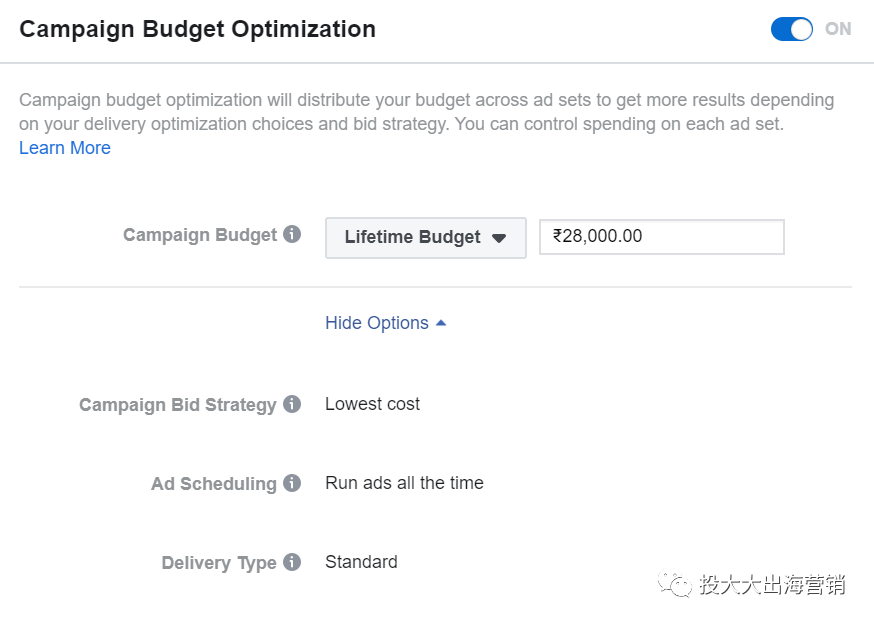Screen dimensions: 874x623
Task: Click the Delivery Type label
Action: [x=219, y=563]
